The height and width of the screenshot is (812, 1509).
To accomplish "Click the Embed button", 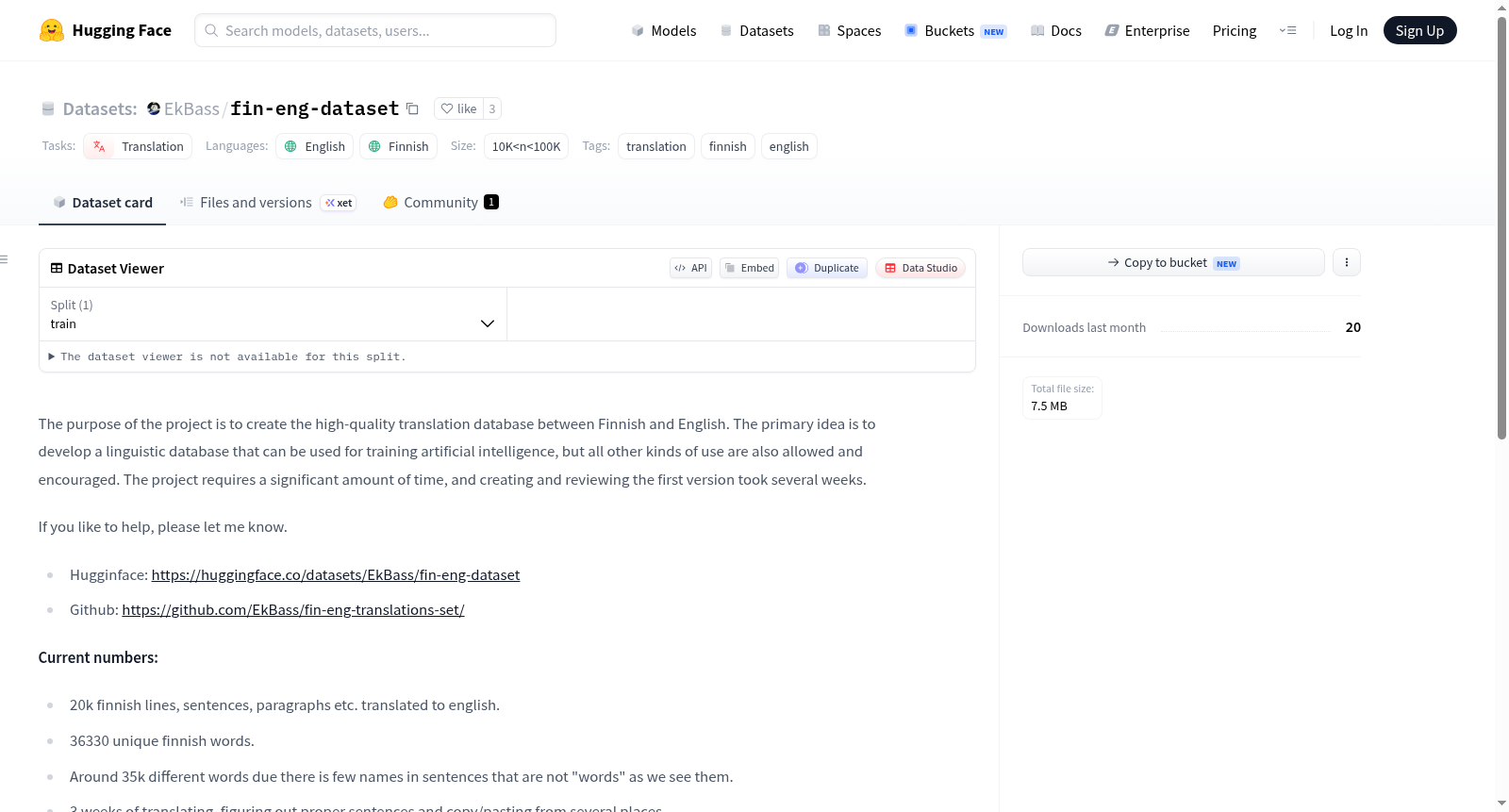I will (x=750, y=268).
